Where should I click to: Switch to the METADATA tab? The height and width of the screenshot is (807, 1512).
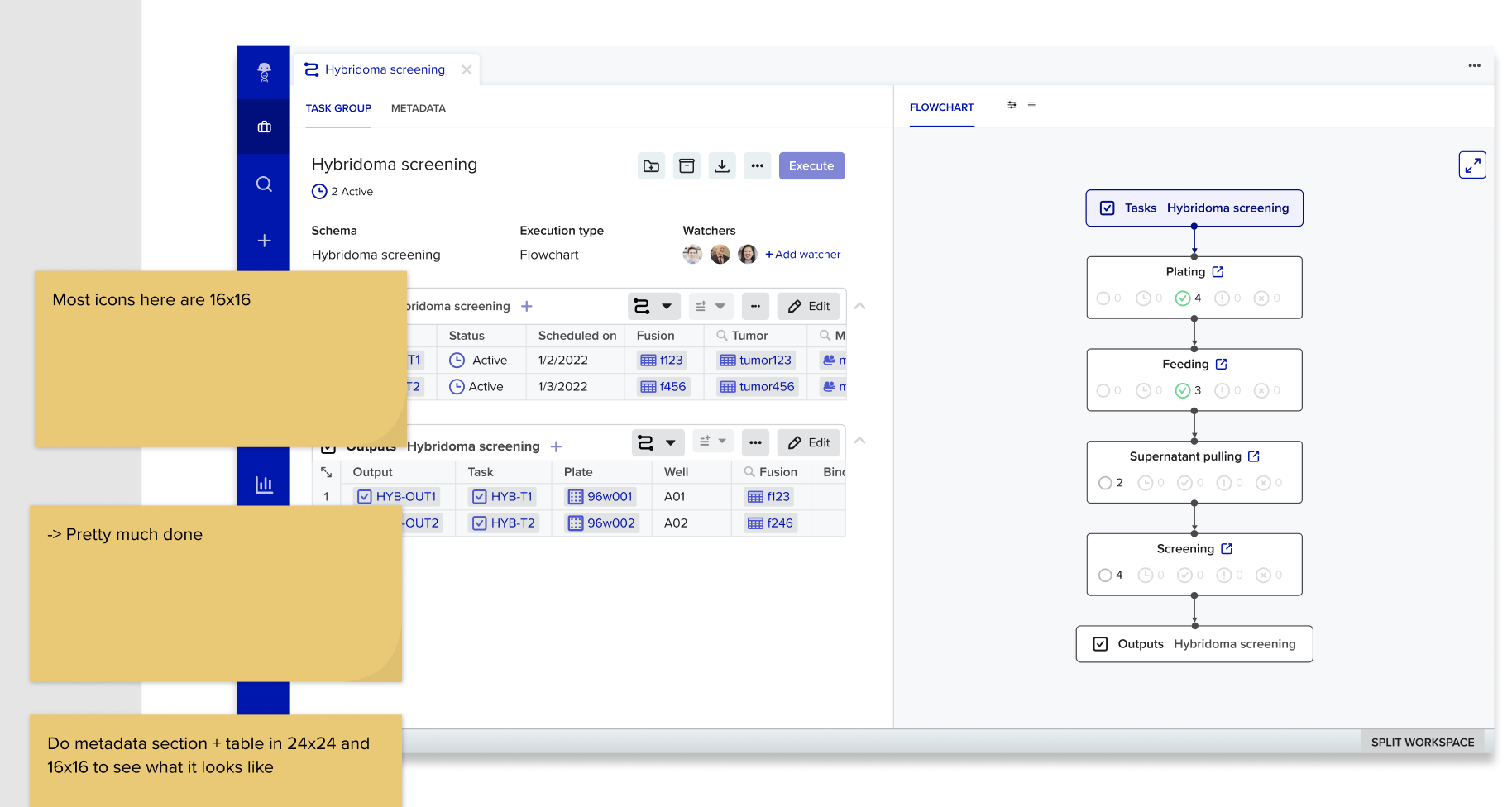point(419,108)
